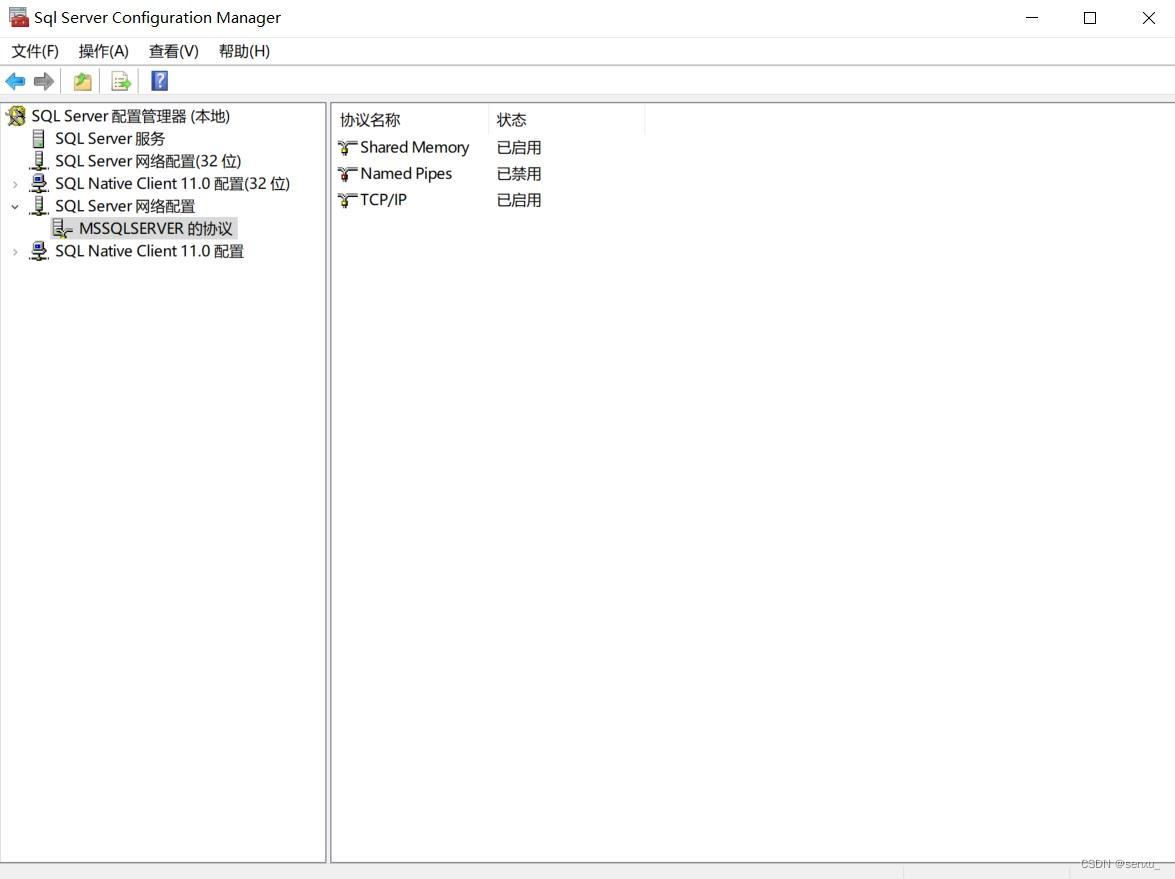Screen dimensions: 1175x879
Task: Click the 已启用 status of TCP/IP
Action: point(519,200)
